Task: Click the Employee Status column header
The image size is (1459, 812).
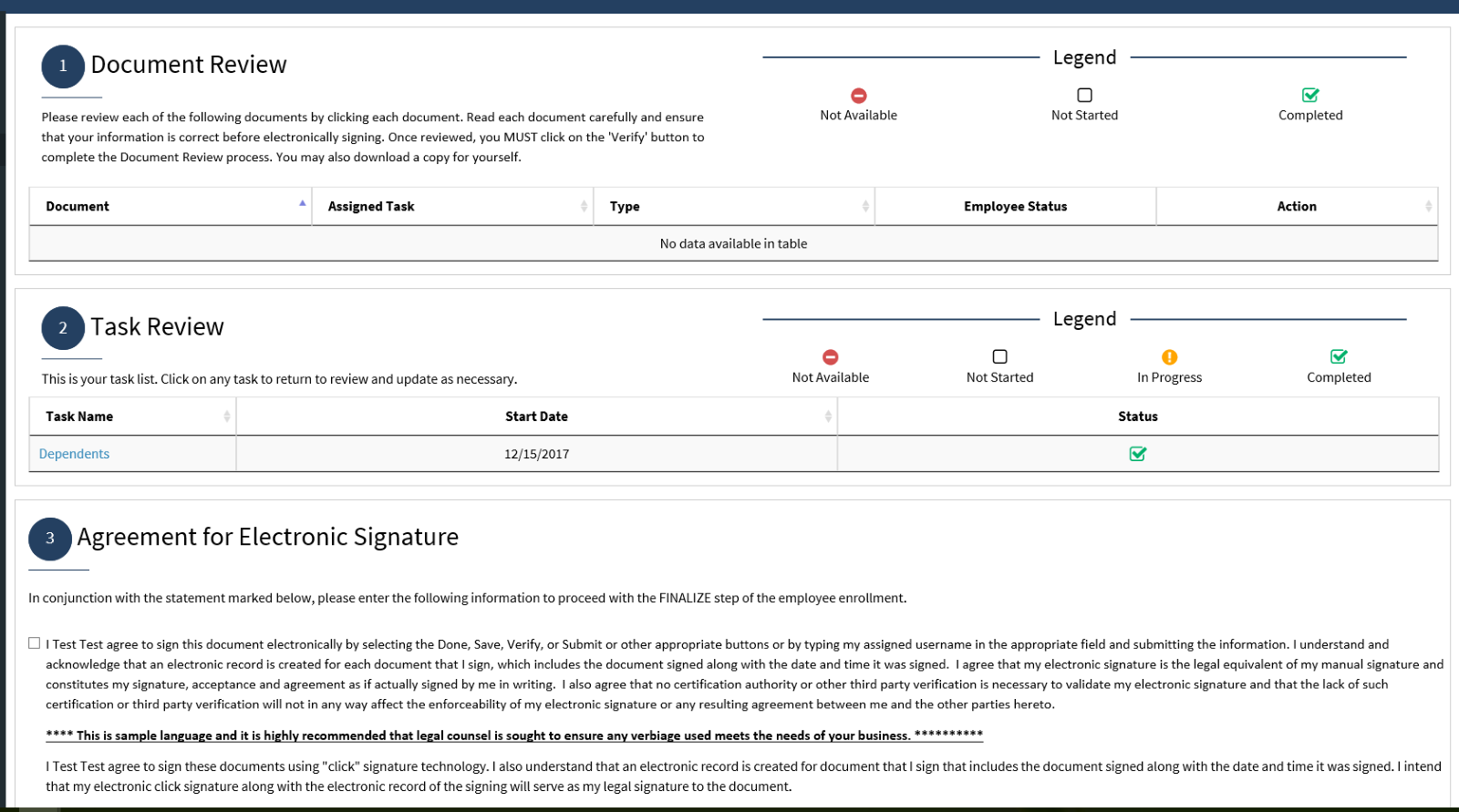Action: (x=1015, y=207)
